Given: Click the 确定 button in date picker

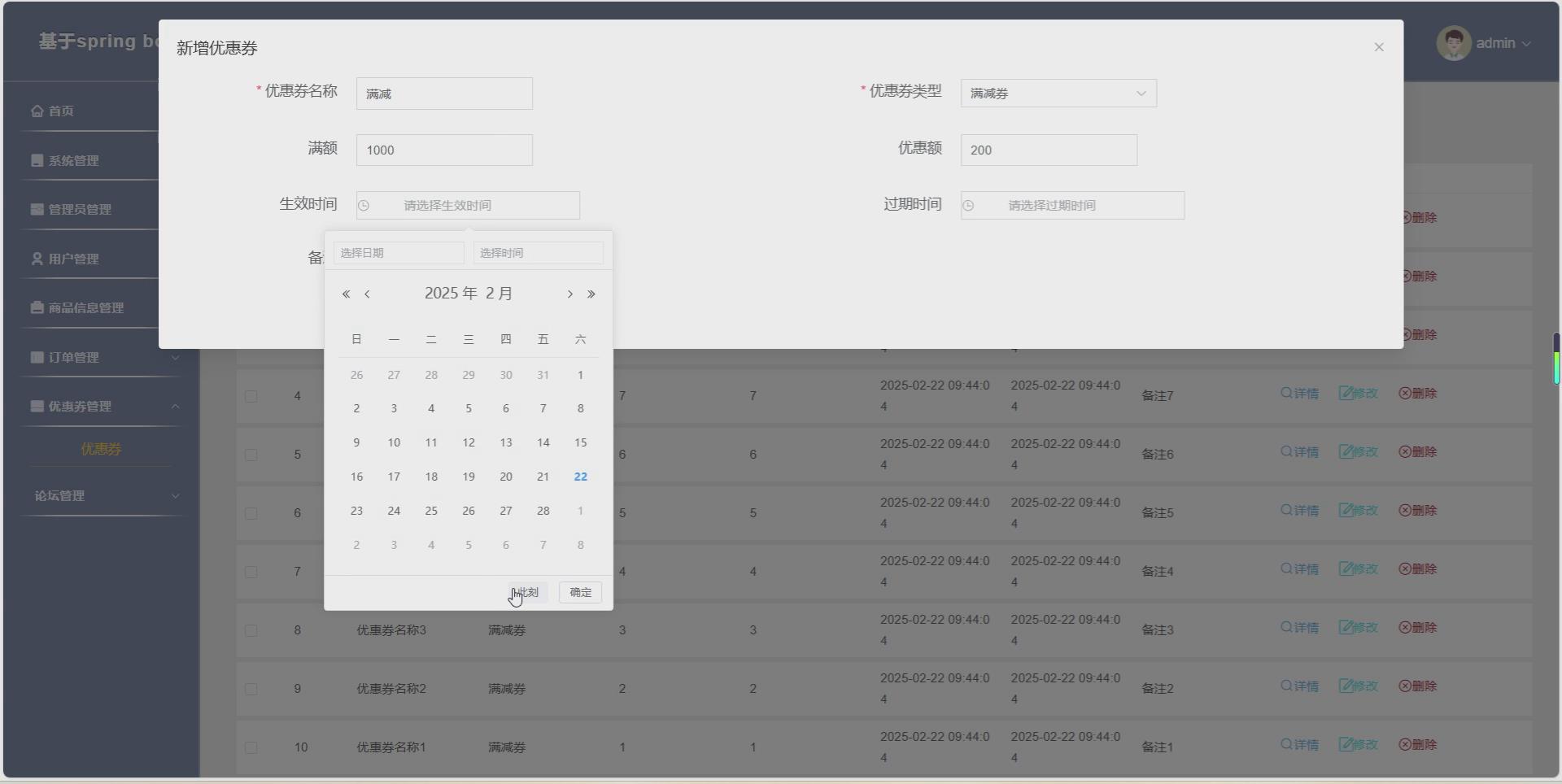Looking at the screenshot, I should pos(581,593).
